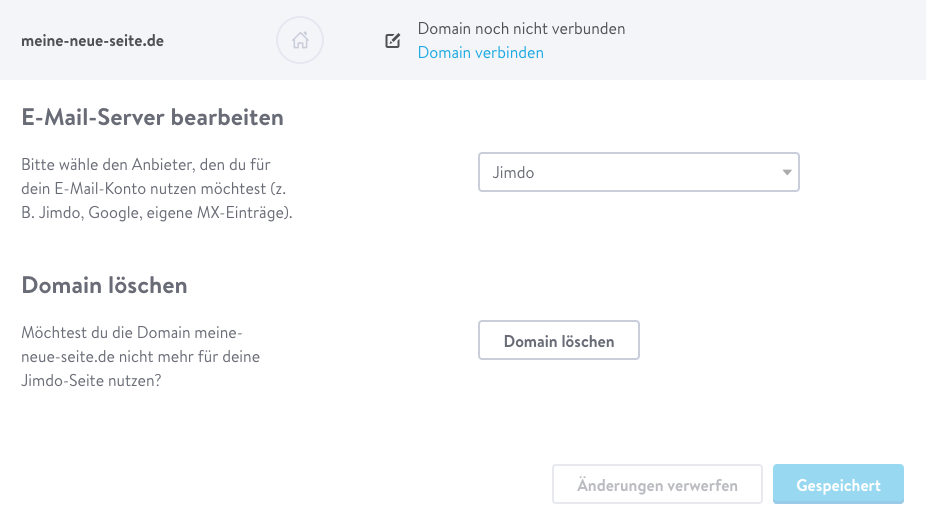926x524 pixels.
Task: Click the Domain löschen button
Action: 559,340
